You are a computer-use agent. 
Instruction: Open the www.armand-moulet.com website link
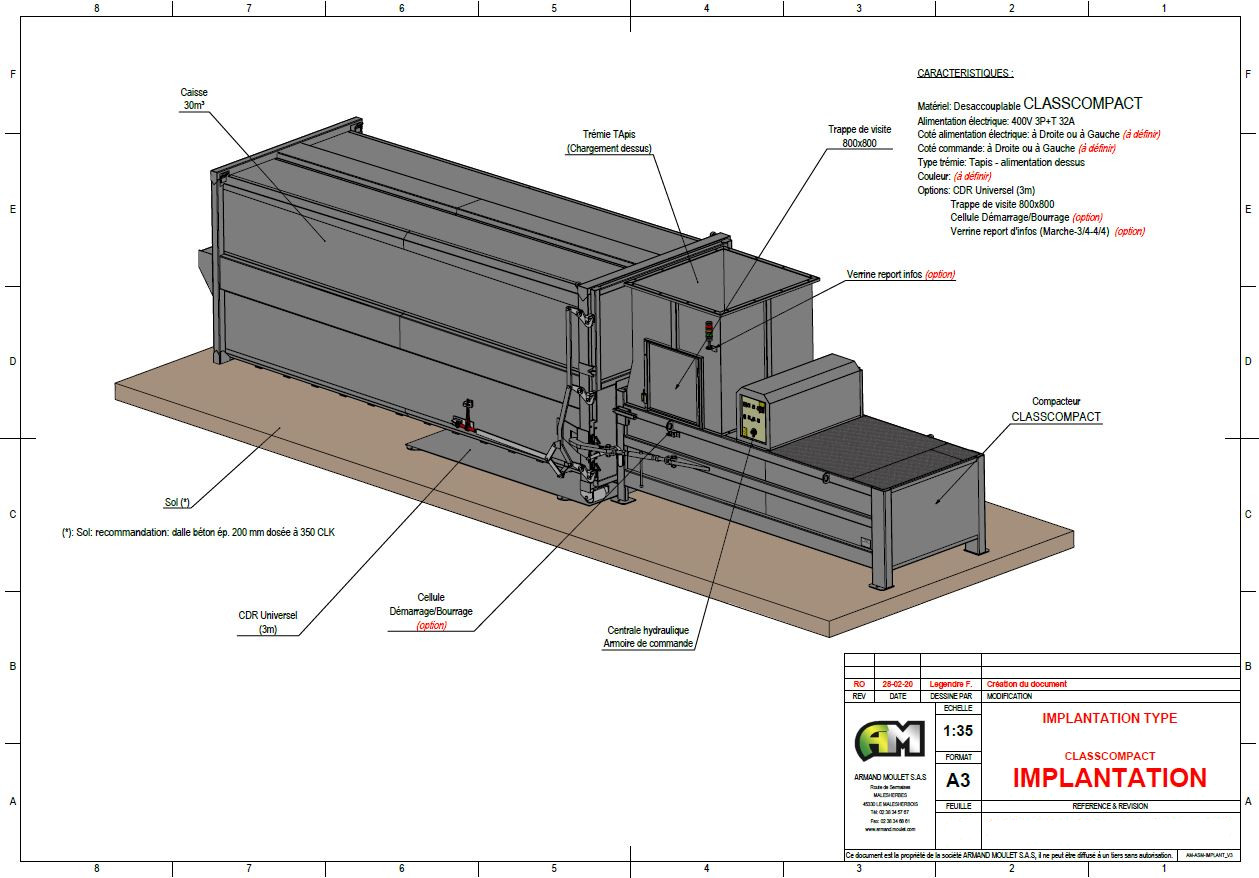[889, 829]
